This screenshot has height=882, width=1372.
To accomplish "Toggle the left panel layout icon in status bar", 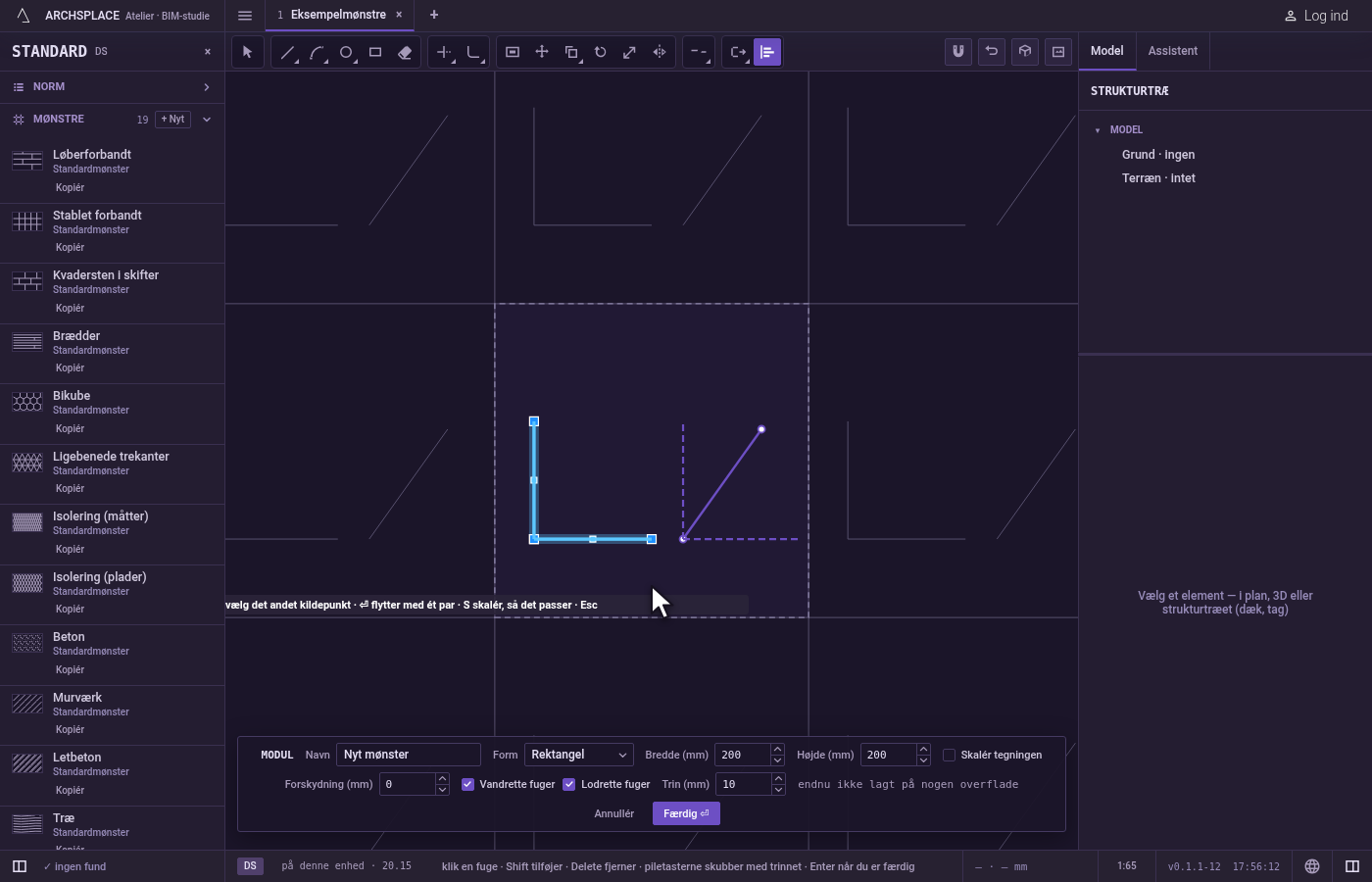I will click(20, 866).
